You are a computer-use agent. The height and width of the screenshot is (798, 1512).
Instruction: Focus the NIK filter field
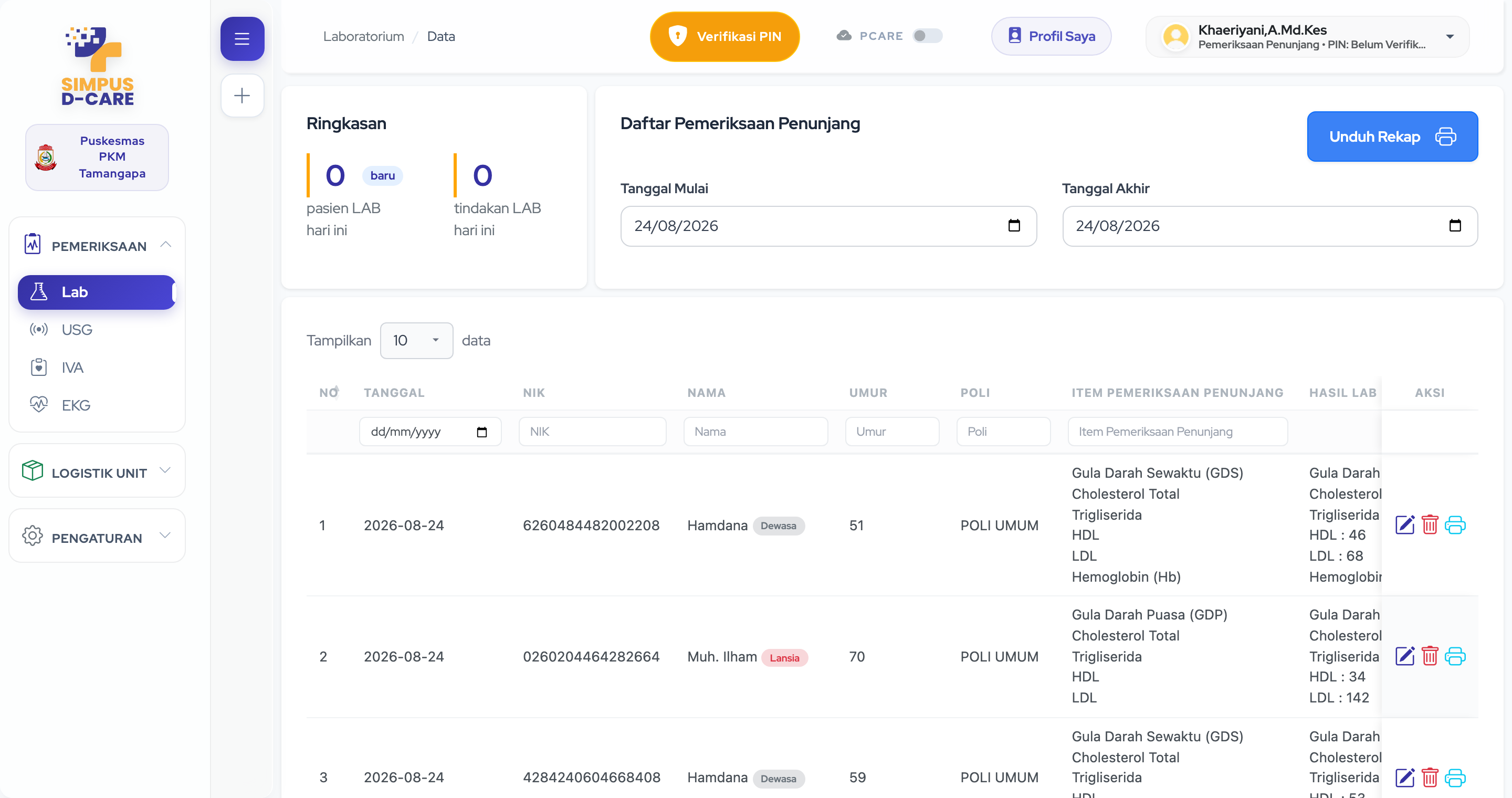(592, 432)
